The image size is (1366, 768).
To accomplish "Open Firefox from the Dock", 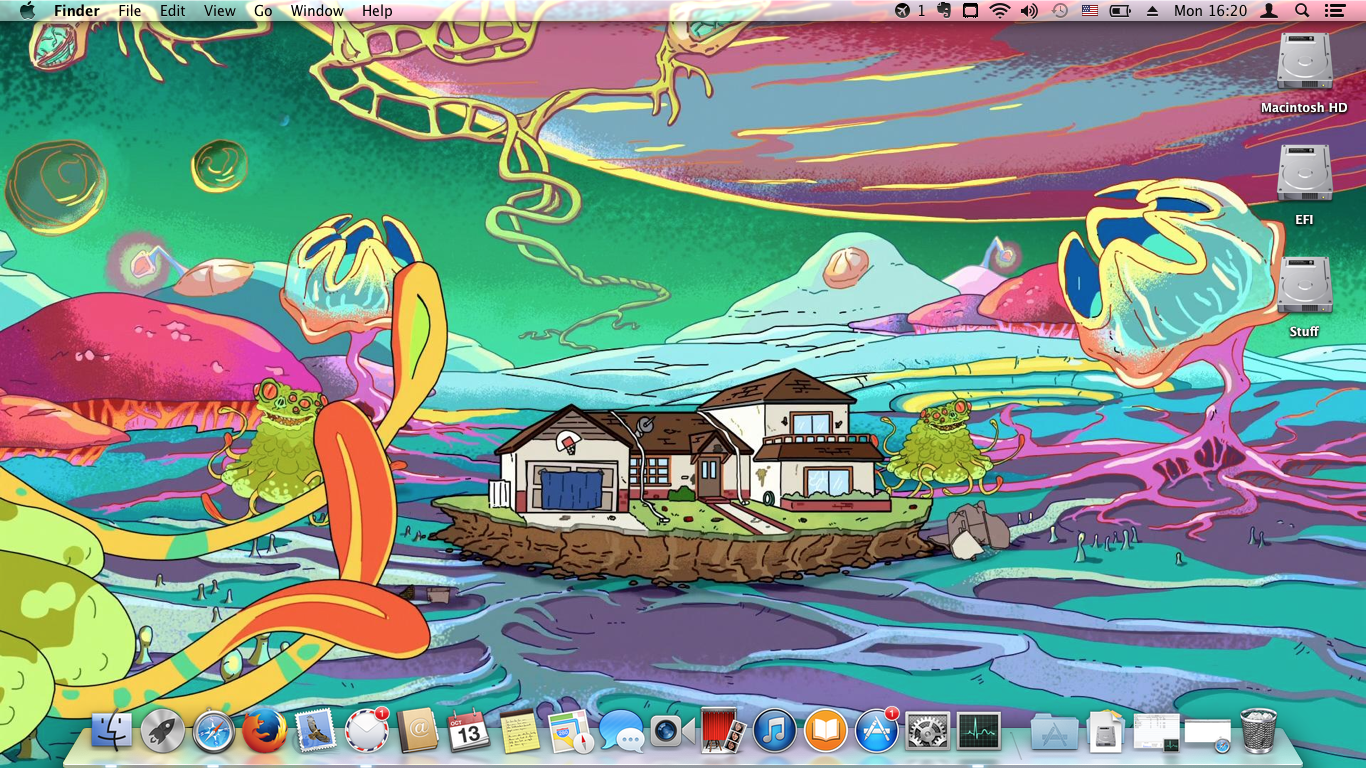I will (x=265, y=732).
